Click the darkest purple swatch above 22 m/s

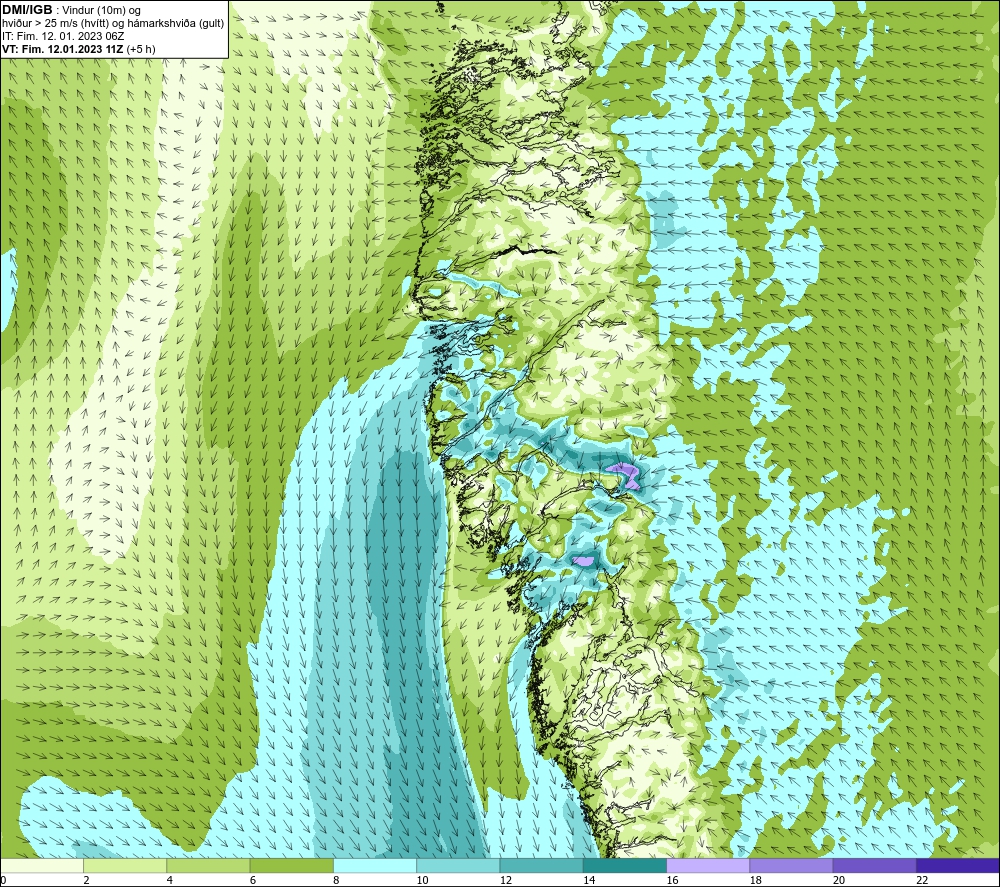(x=958, y=865)
